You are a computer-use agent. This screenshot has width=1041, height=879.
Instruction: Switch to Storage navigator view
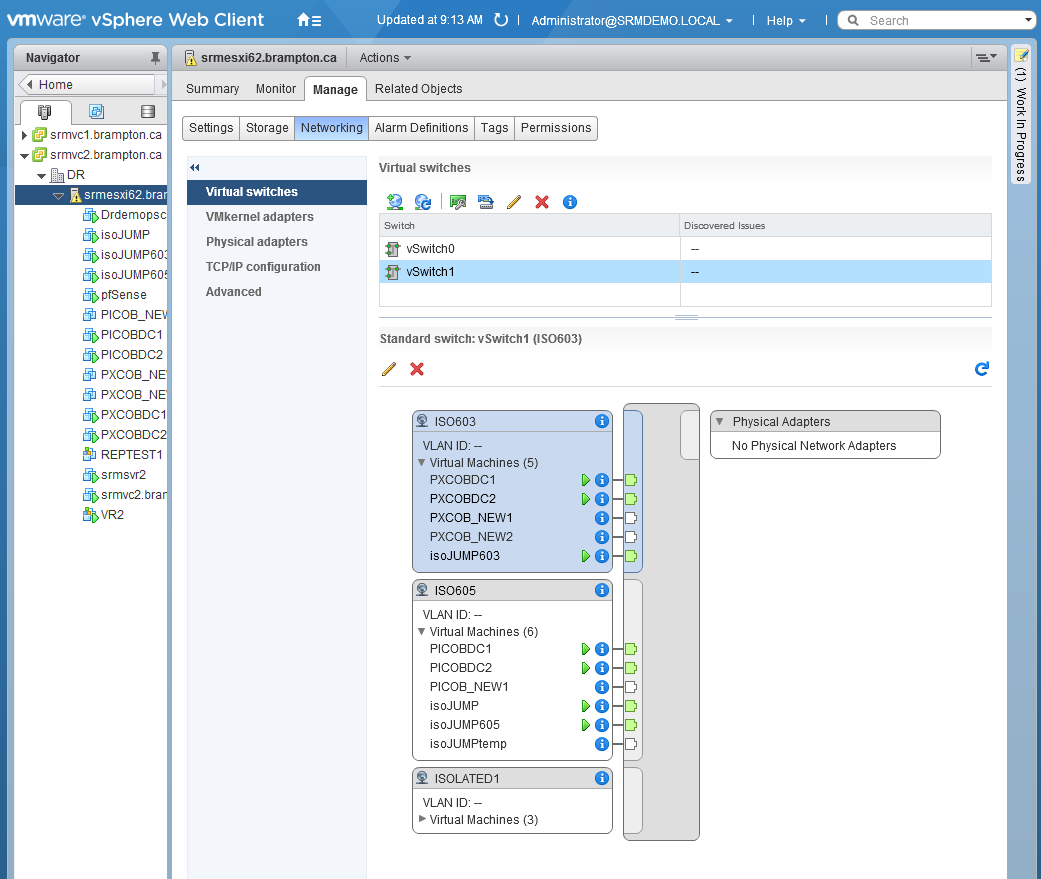pos(148,112)
